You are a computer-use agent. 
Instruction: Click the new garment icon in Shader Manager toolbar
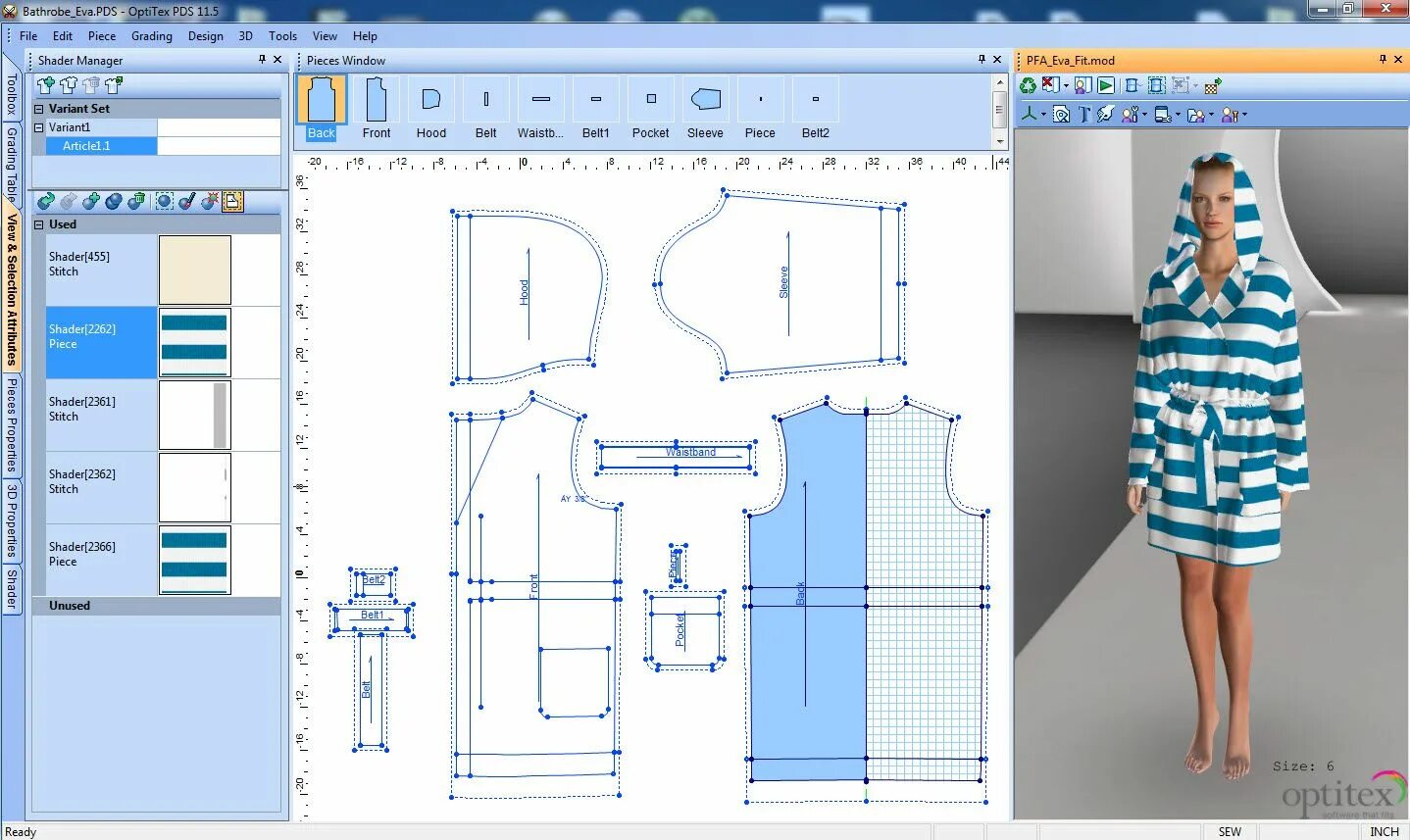(46, 86)
